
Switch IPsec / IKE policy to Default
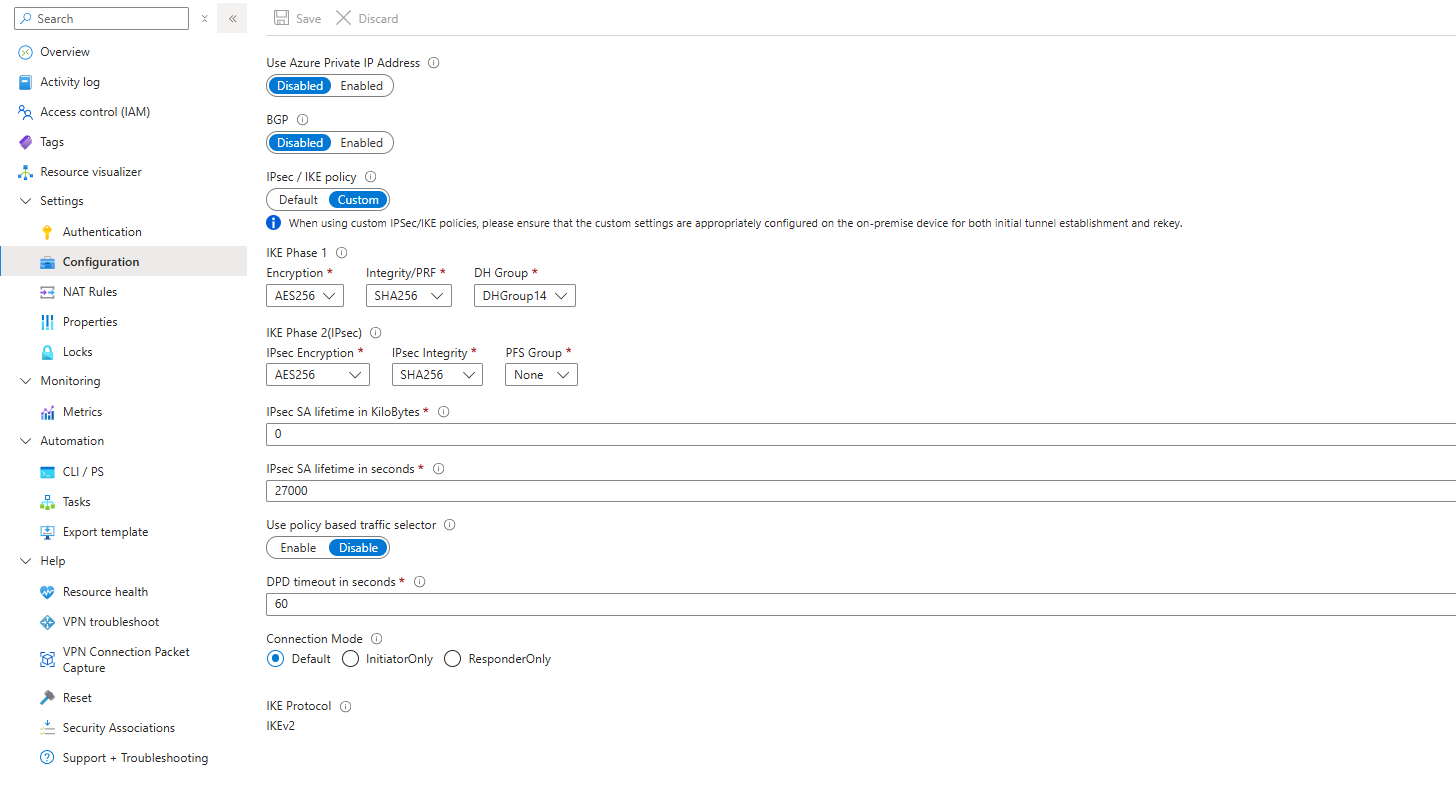pyautogui.click(x=298, y=200)
